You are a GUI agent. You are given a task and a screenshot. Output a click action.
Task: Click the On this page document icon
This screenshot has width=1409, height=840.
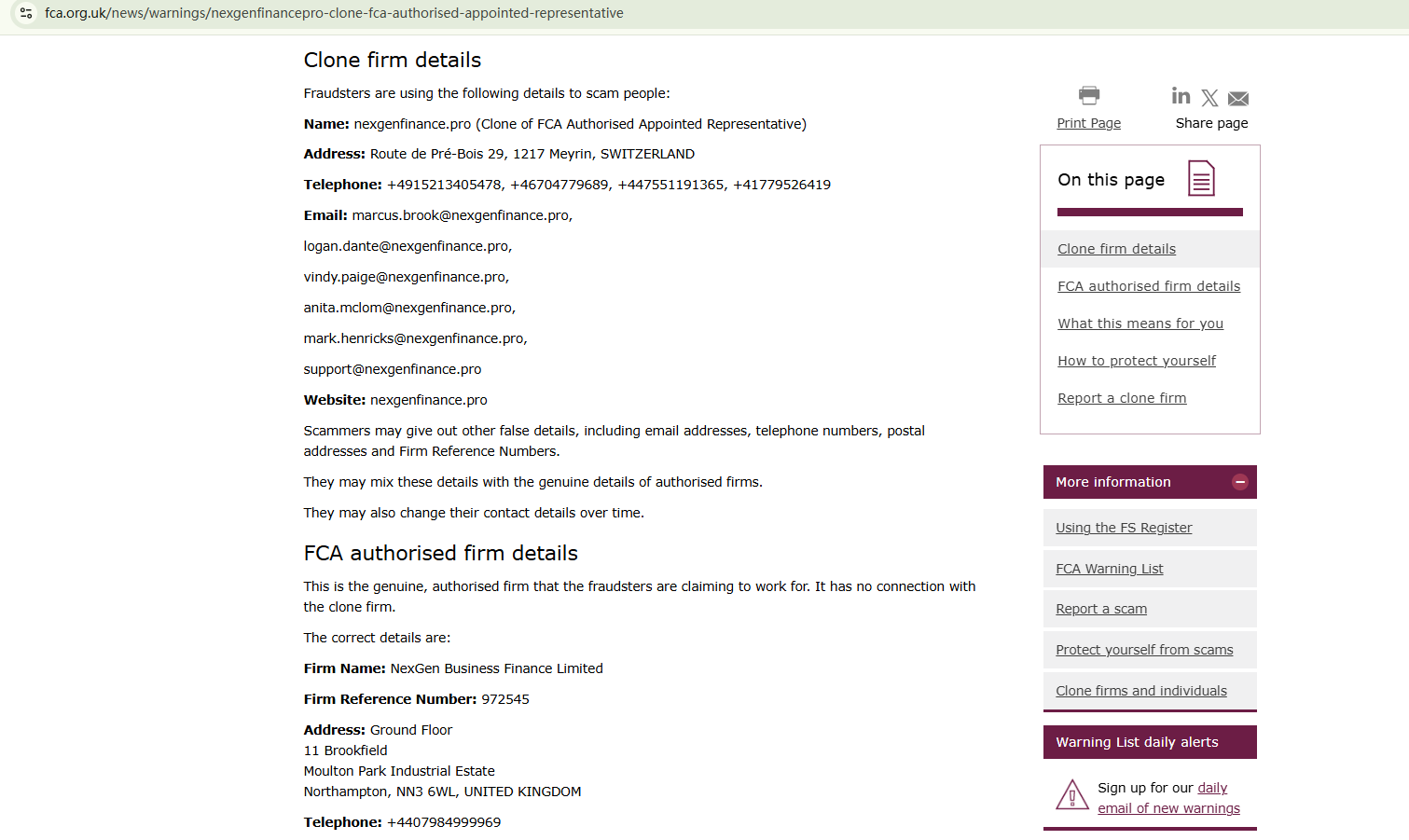[x=1201, y=178]
